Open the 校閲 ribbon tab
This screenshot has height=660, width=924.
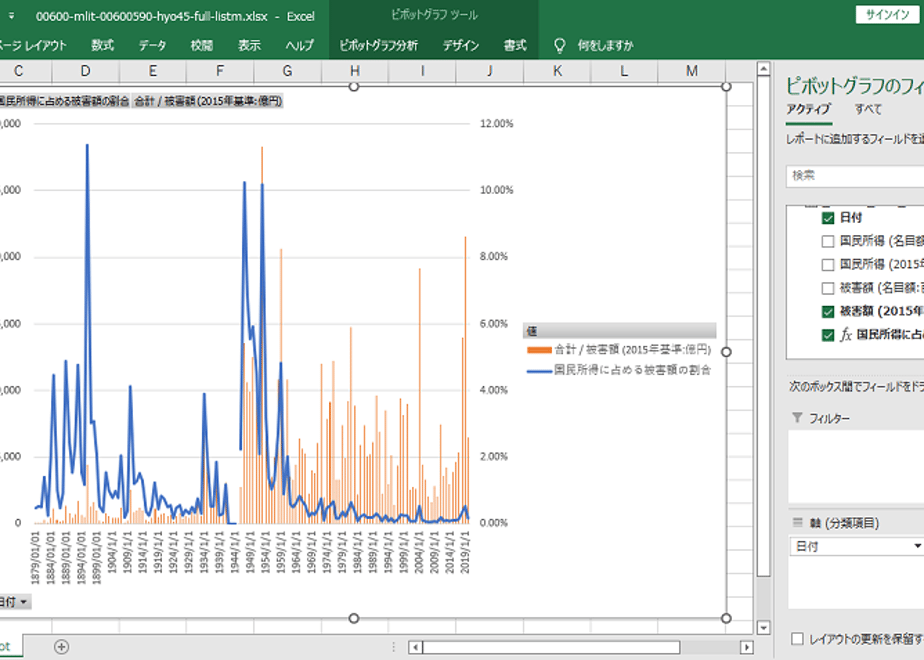pyautogui.click(x=202, y=45)
